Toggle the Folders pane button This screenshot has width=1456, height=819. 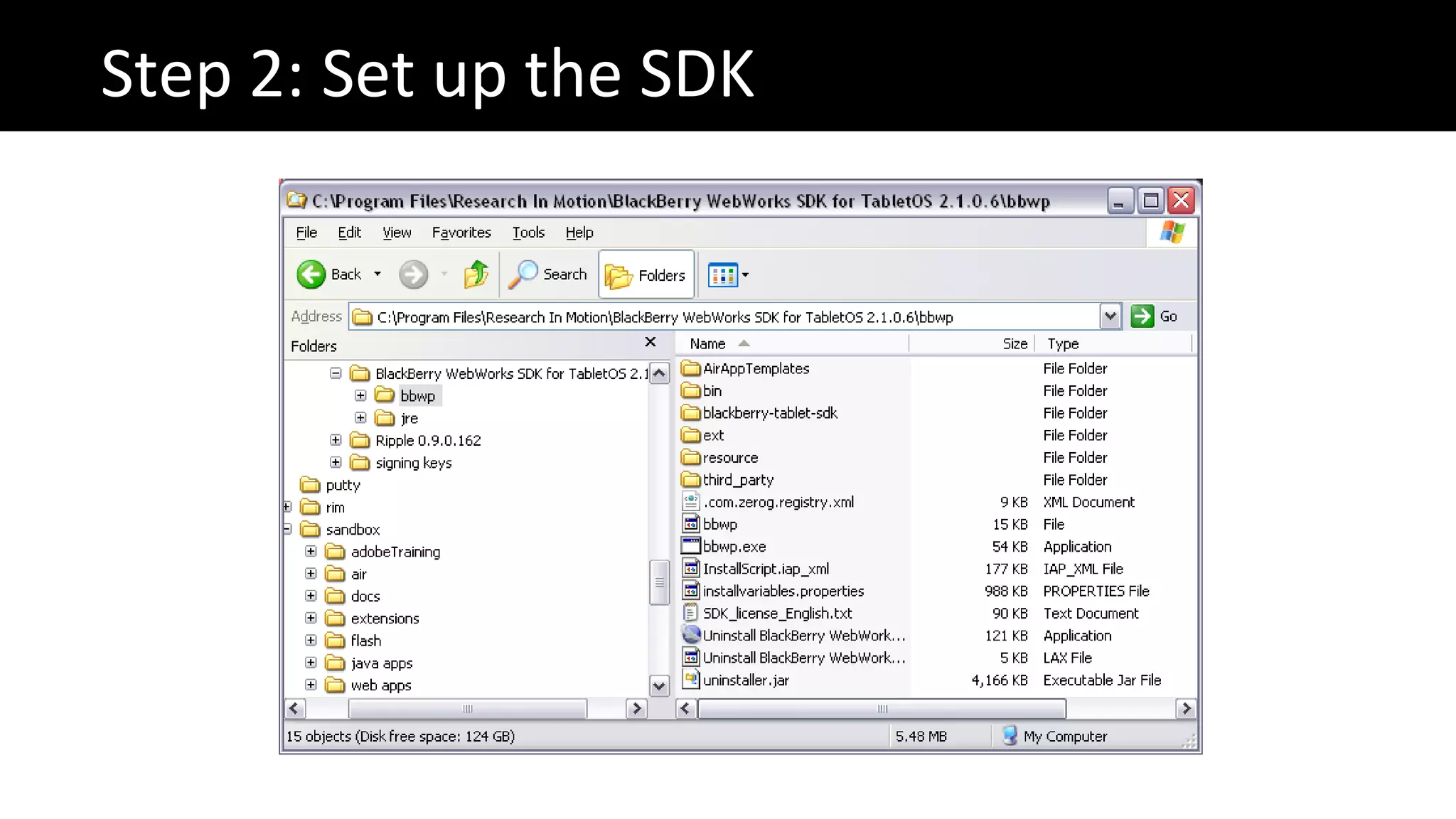(646, 274)
